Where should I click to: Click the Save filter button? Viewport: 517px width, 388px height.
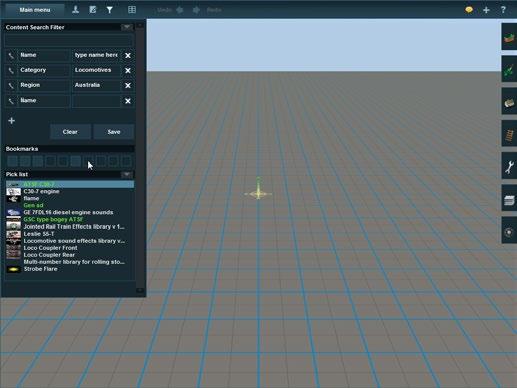[114, 132]
